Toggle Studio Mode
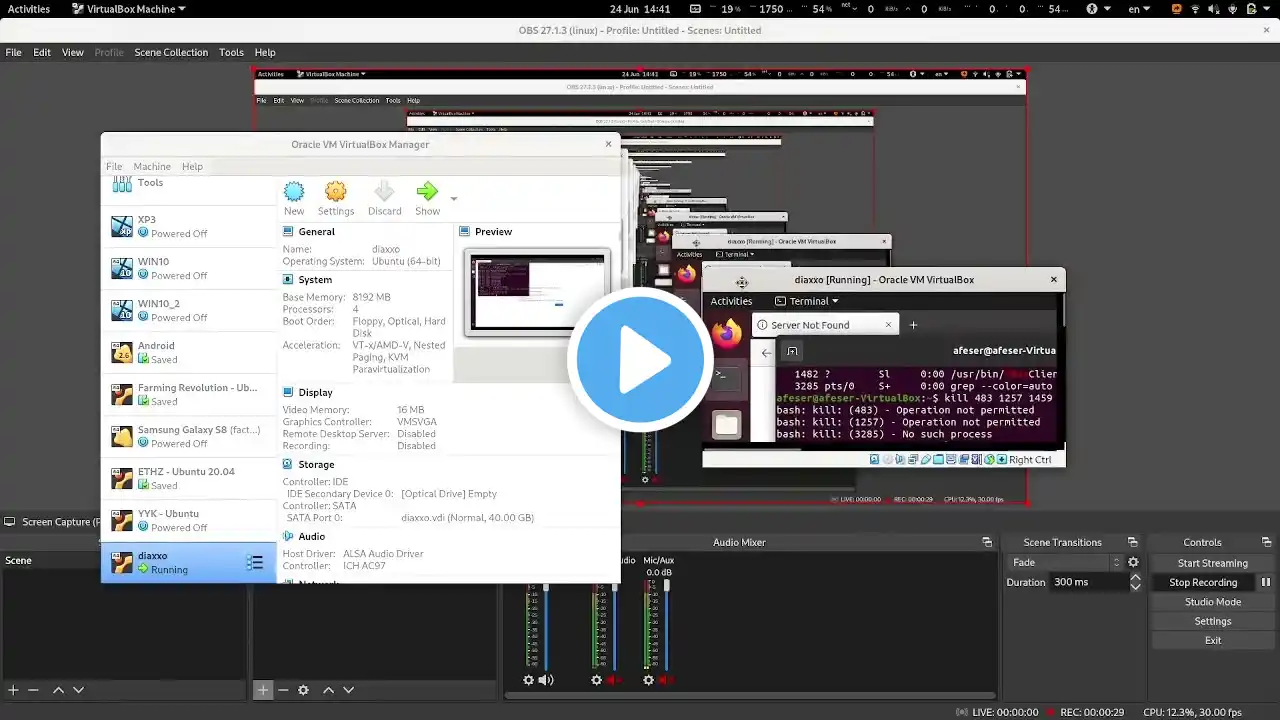The height and width of the screenshot is (720, 1280). click(x=1212, y=602)
